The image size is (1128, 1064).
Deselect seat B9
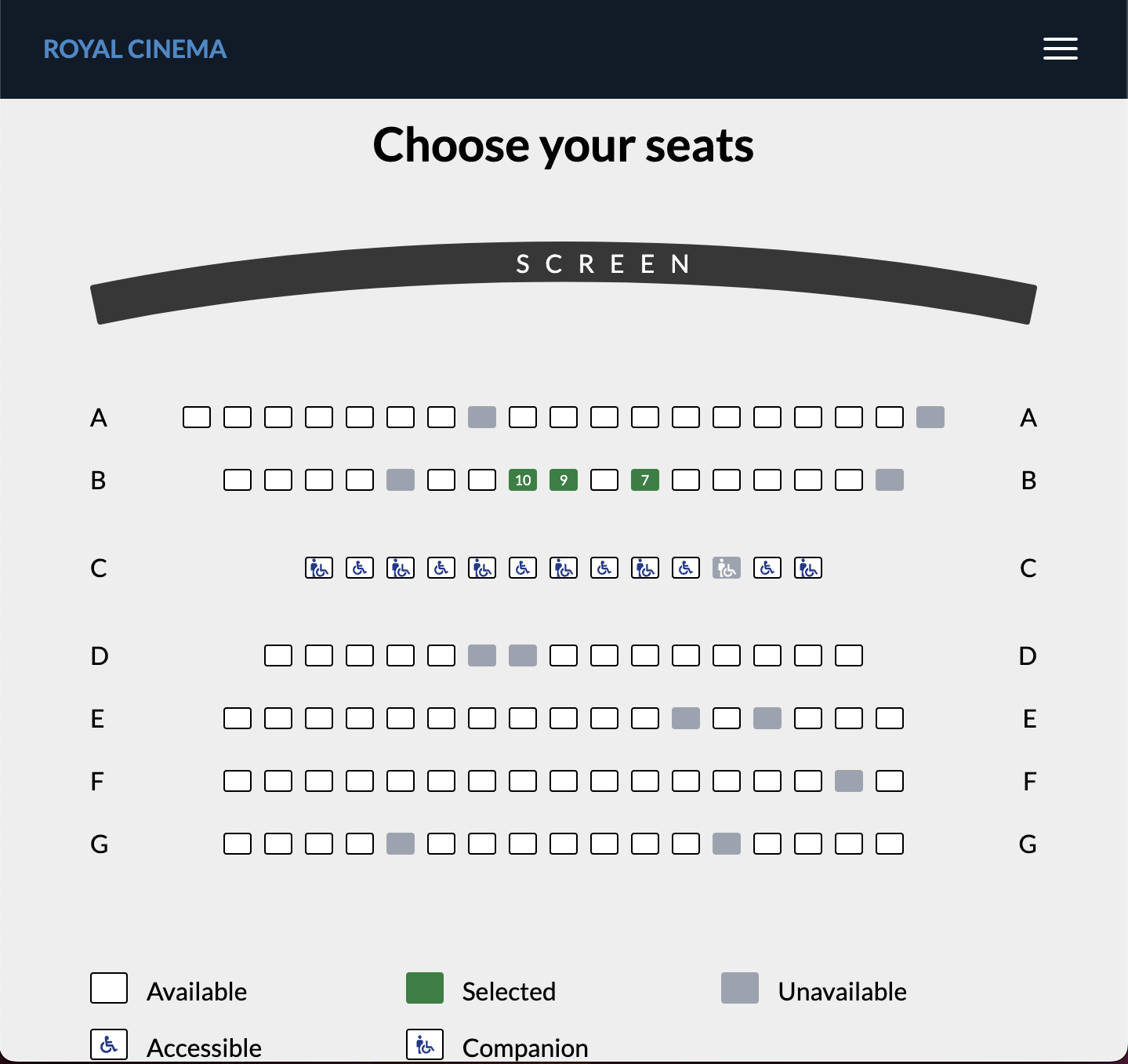564,480
